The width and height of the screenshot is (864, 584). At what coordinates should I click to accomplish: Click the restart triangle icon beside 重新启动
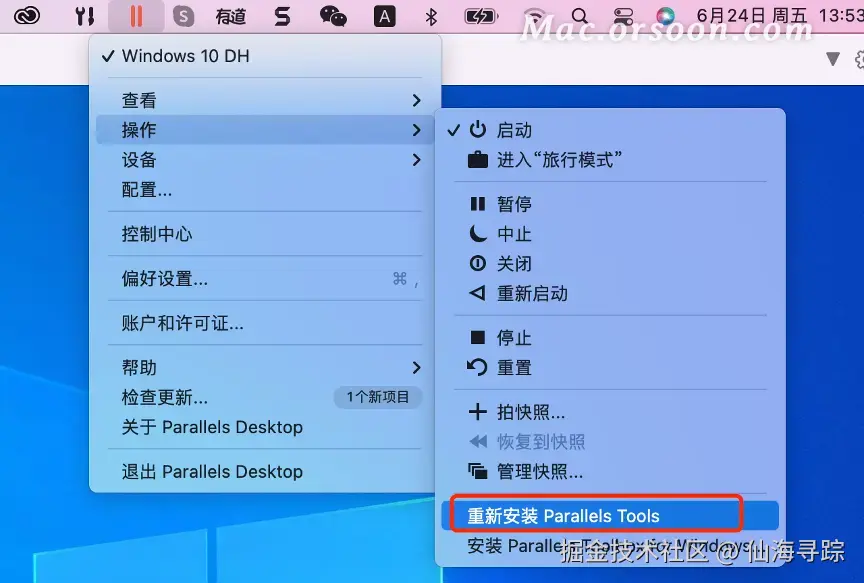[477, 293]
